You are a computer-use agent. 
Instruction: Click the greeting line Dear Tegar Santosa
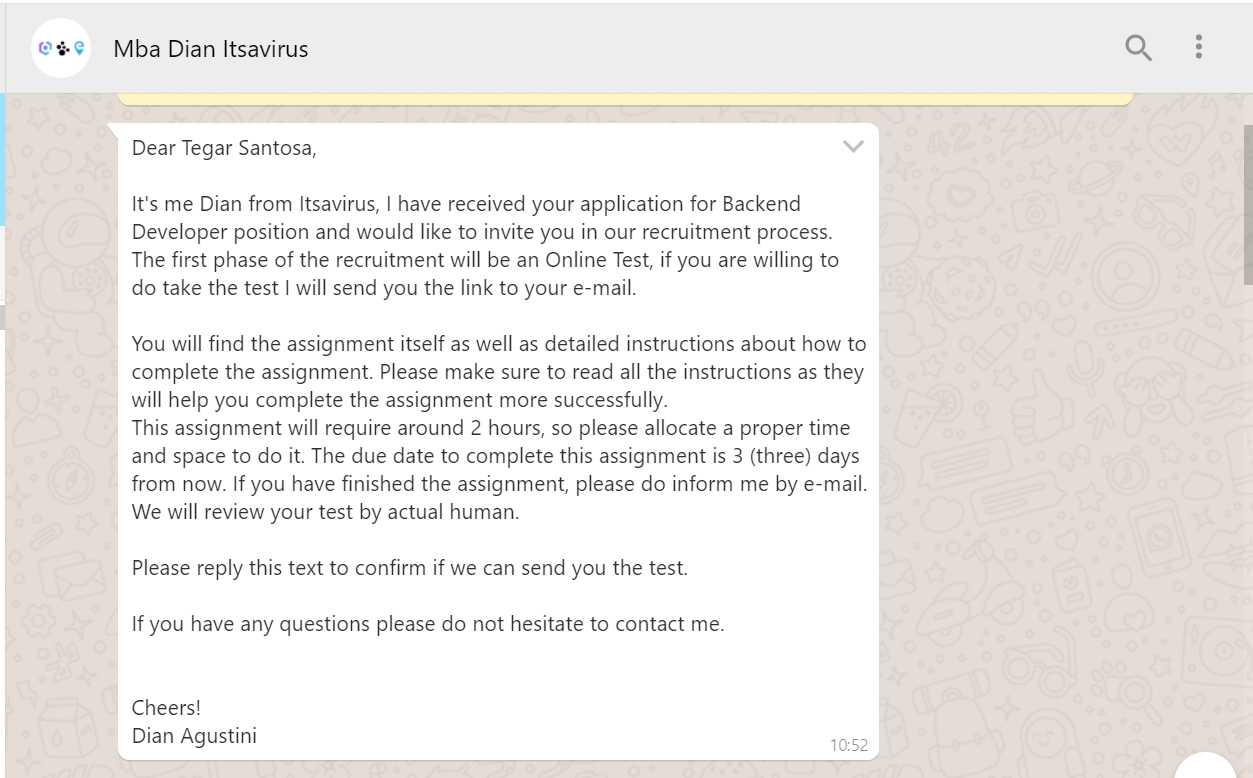(224, 149)
